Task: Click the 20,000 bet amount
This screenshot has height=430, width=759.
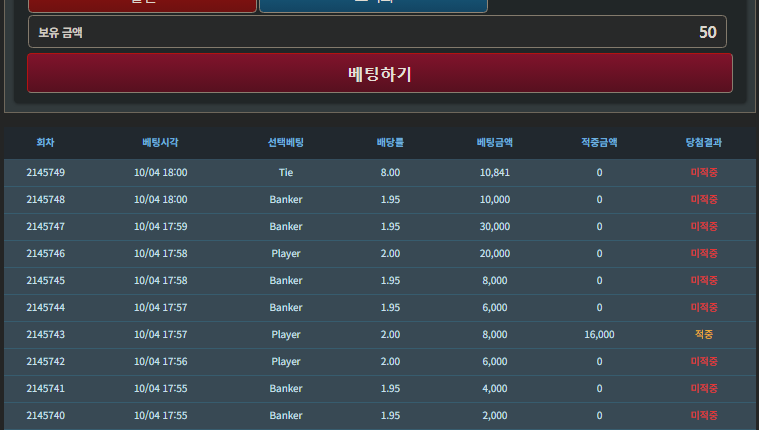Action: (495, 254)
